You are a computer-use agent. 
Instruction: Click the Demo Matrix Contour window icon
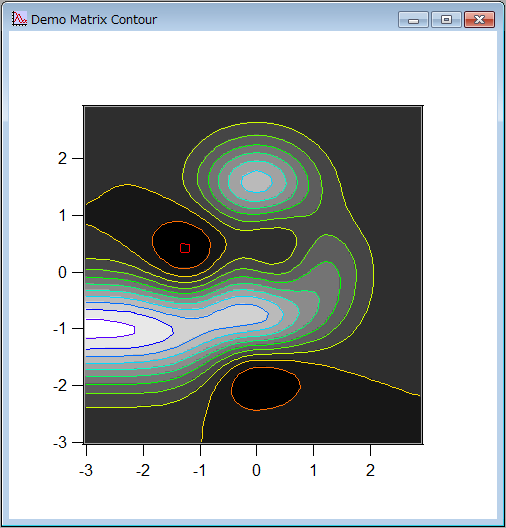(x=19, y=19)
